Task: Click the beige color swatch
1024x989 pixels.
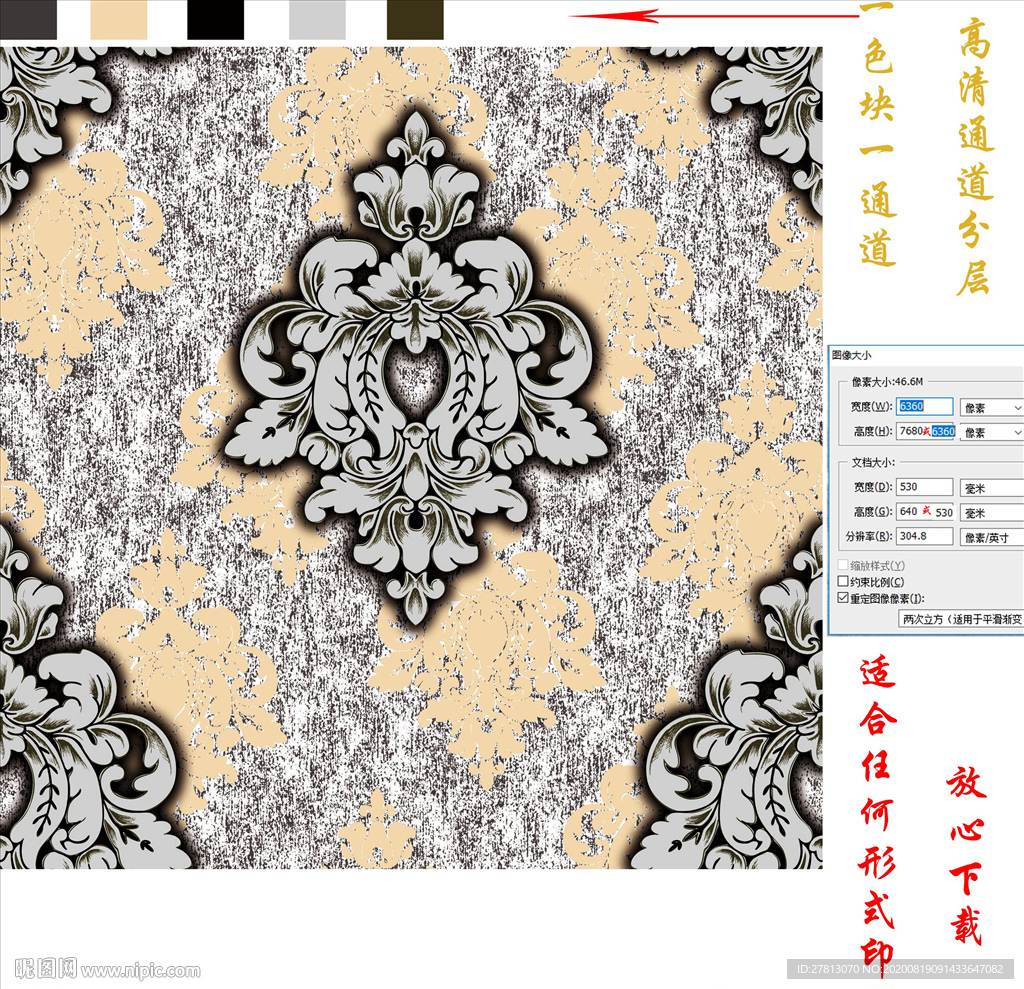Action: tap(119, 20)
